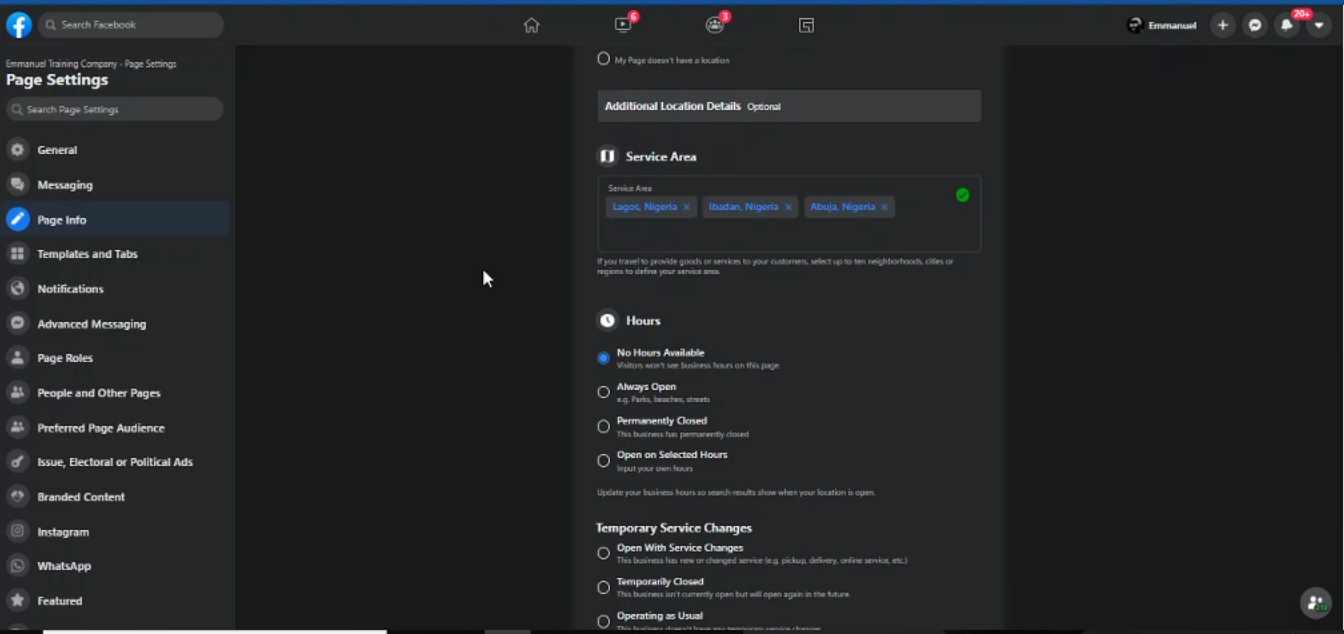Open the new group chat bubble
Viewport: 1344px width, 634px height.
(x=1316, y=602)
